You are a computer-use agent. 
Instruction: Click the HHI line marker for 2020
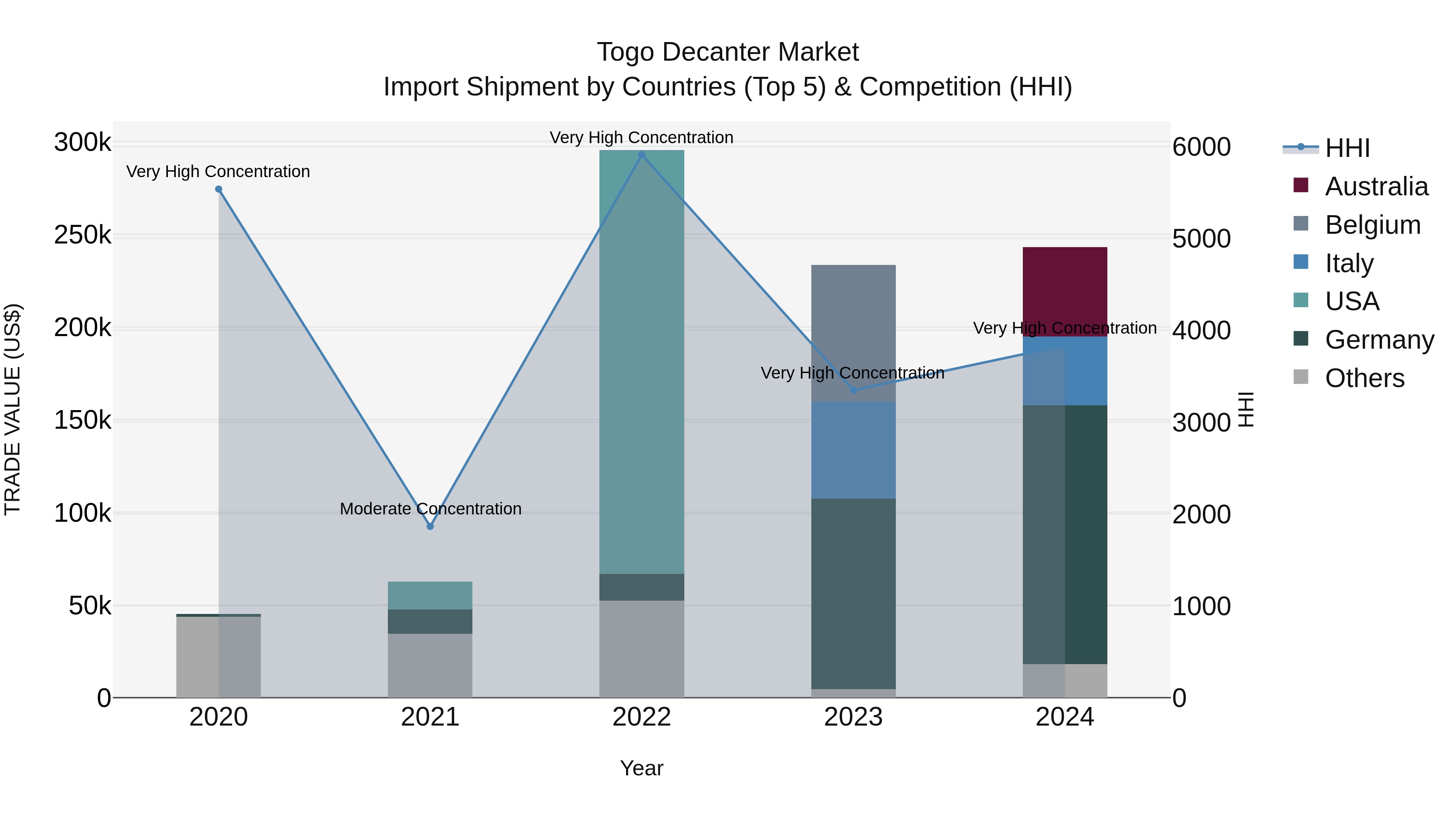point(219,189)
